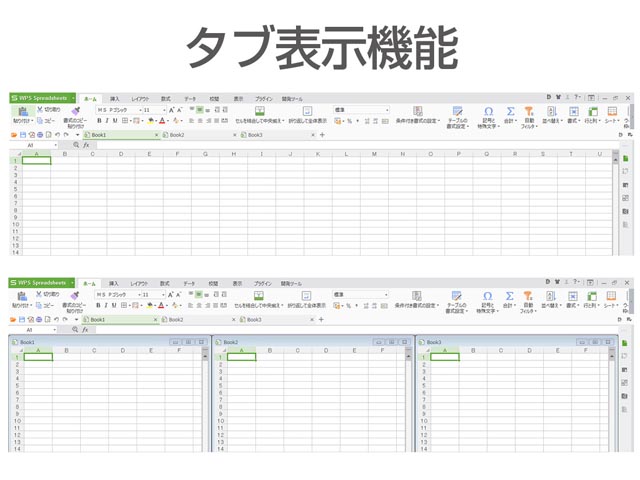Click the fill color bucket in upper window

coord(151,121)
